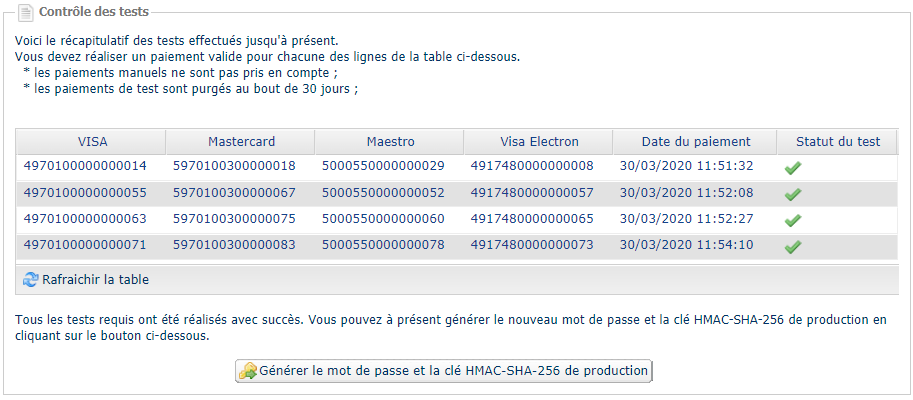Click the refresh arrows icon

[x=30, y=280]
